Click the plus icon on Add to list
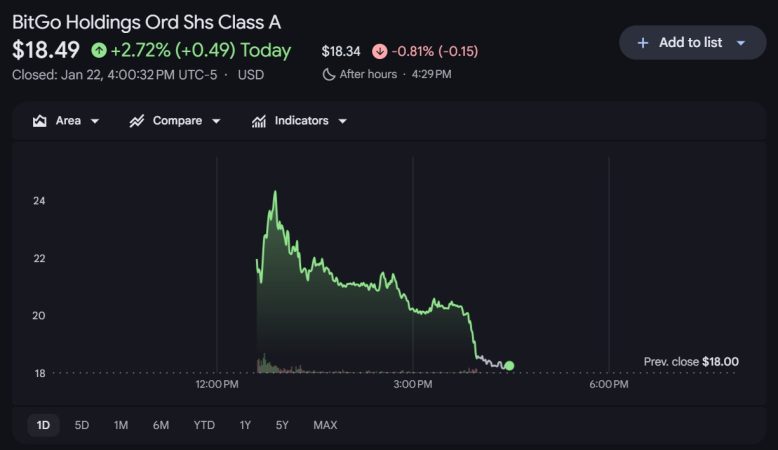This screenshot has width=778, height=450. tap(643, 43)
